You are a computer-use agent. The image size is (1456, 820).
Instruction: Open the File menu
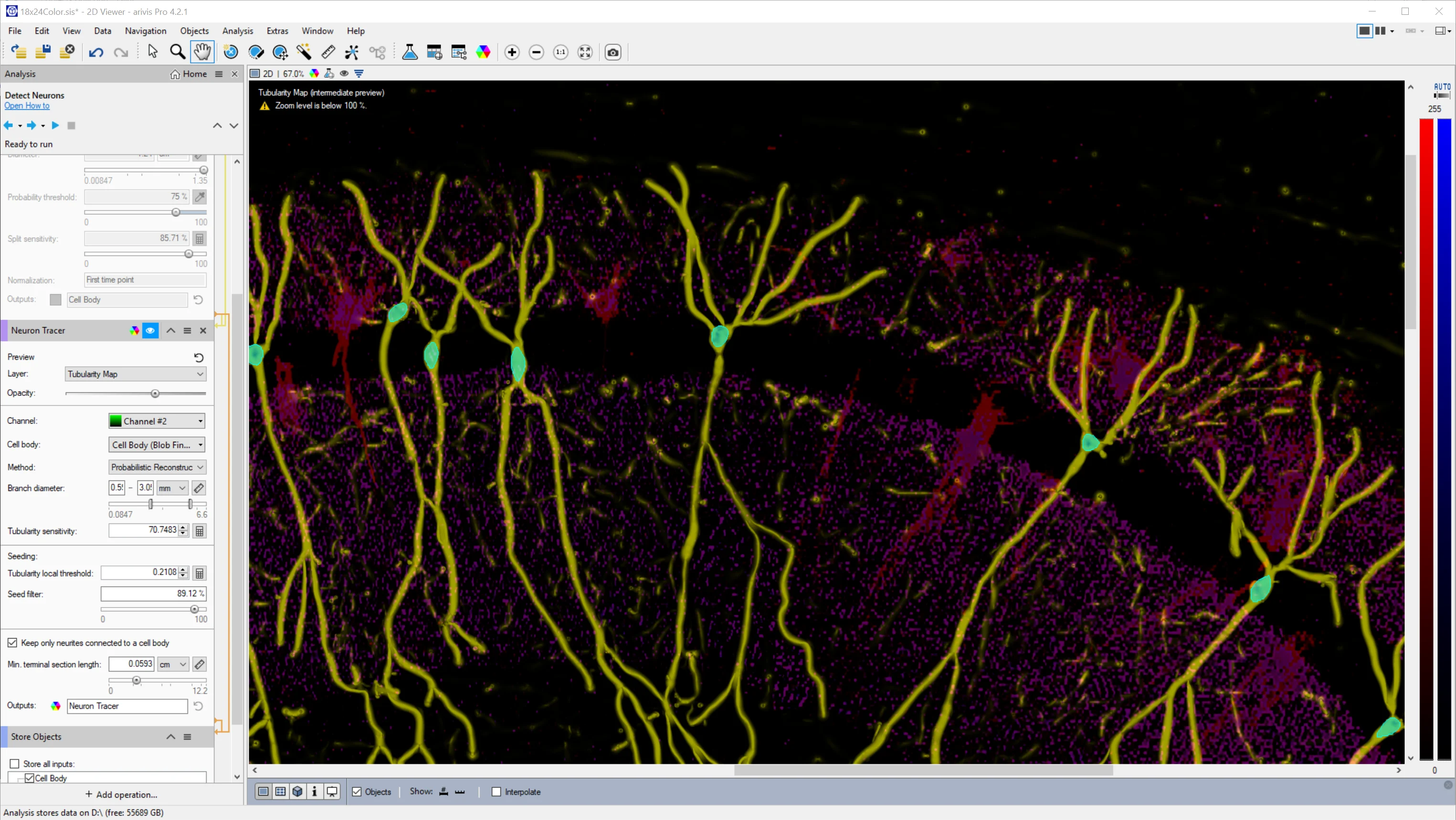click(x=15, y=31)
